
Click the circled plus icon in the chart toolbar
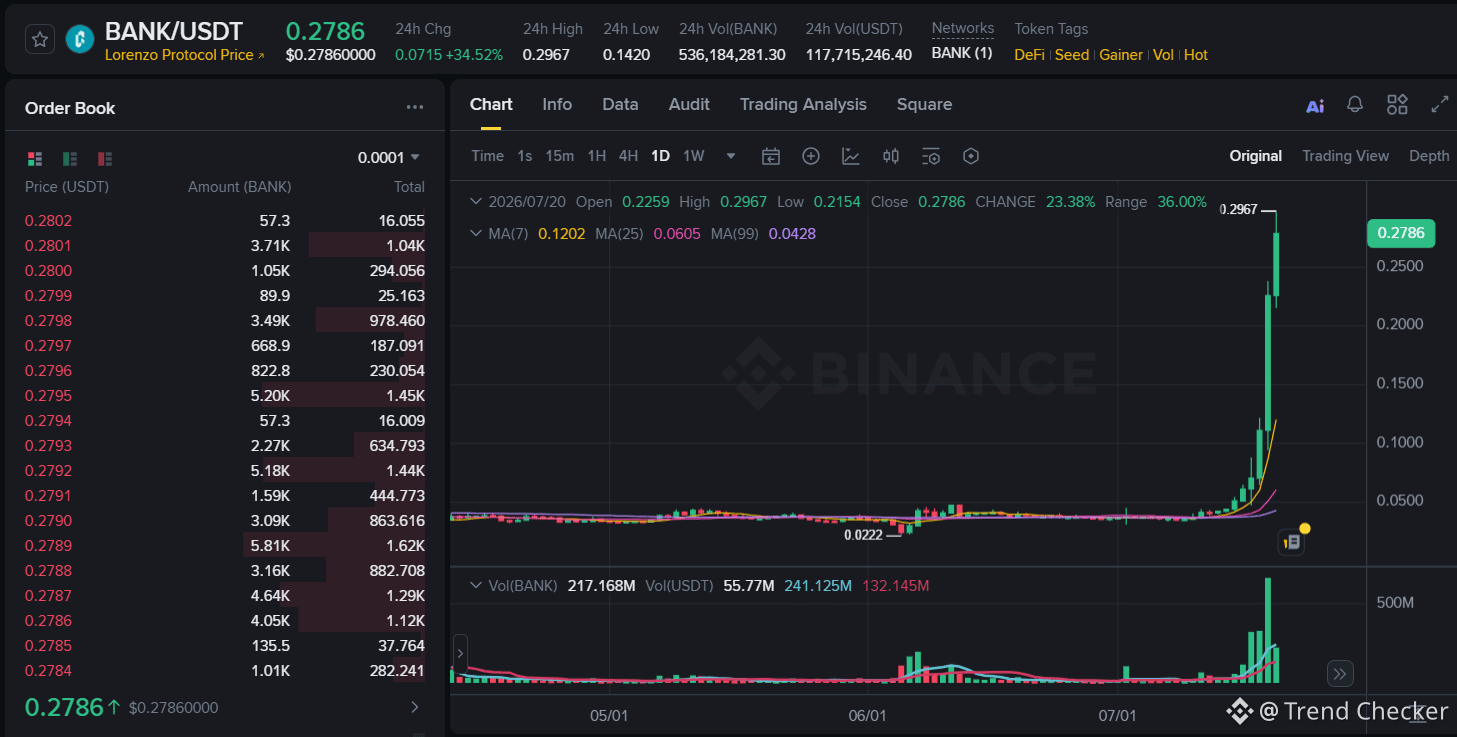point(811,156)
